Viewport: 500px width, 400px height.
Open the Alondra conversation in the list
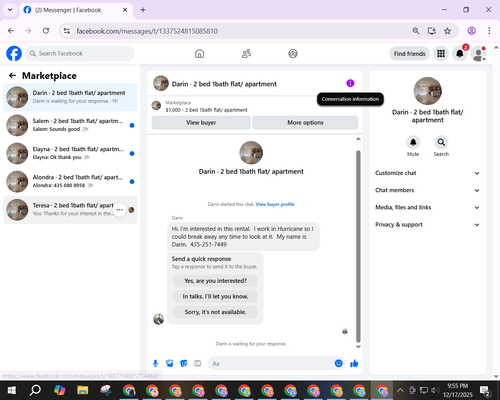[70, 182]
